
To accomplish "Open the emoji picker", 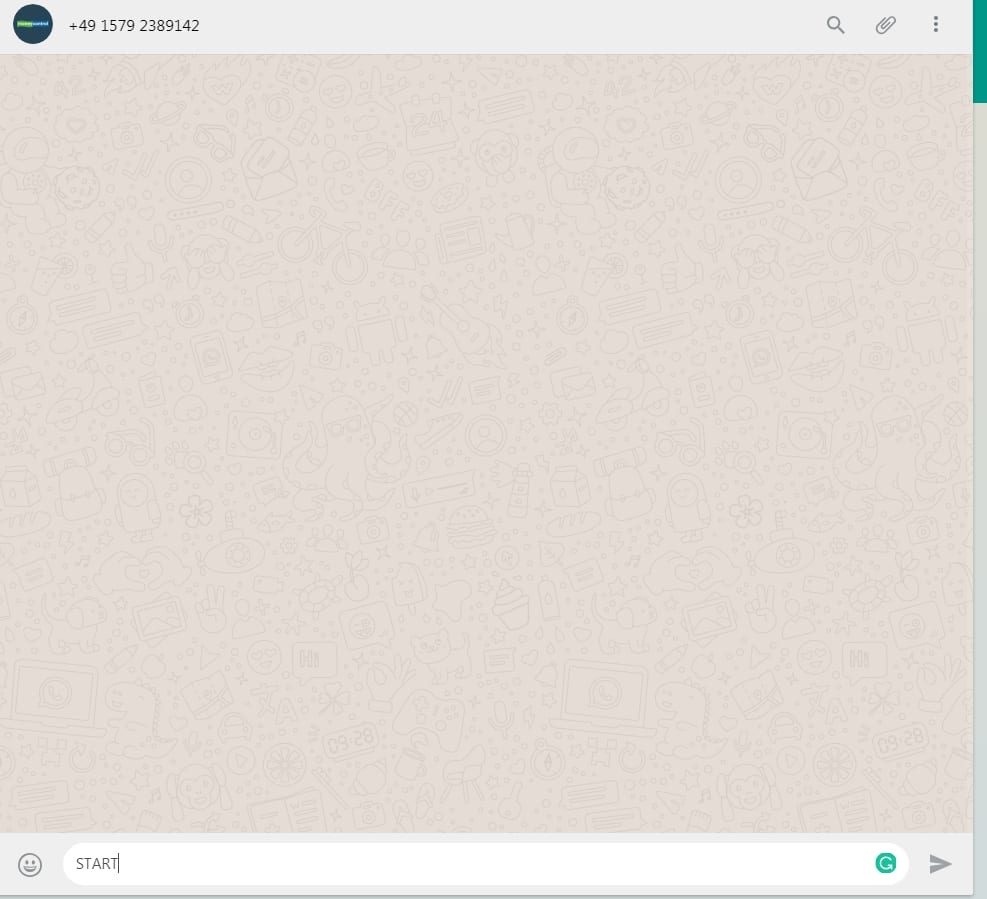I will (x=31, y=864).
